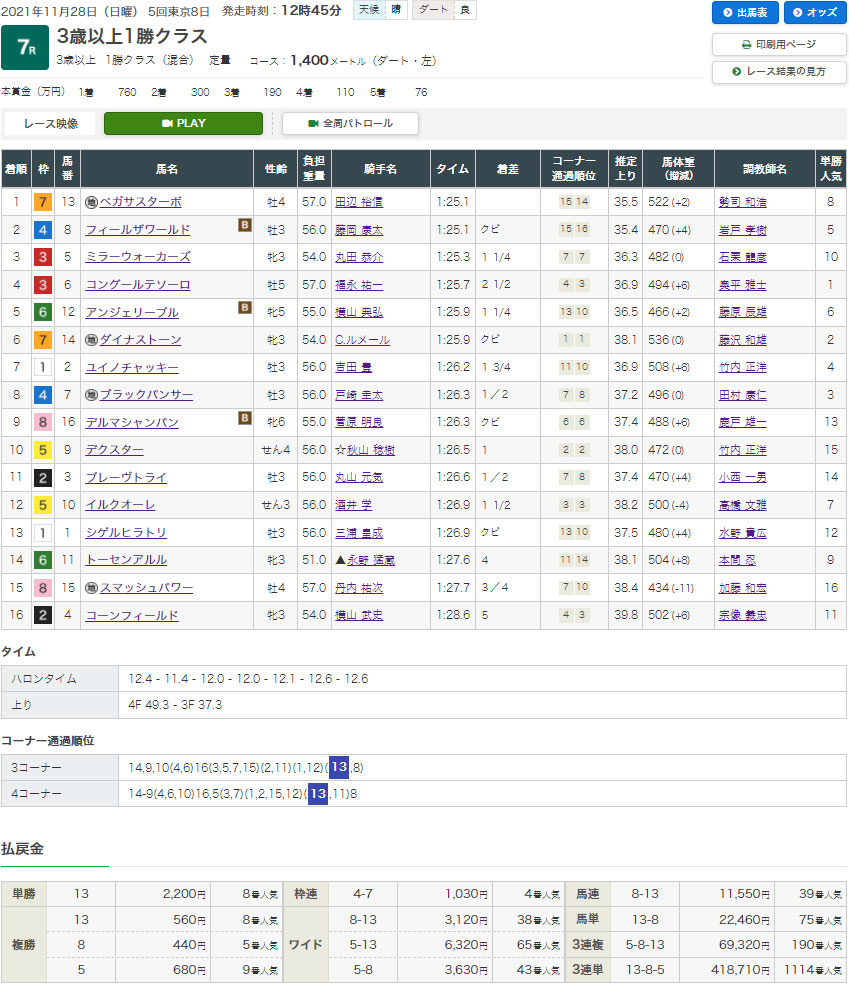Image resolution: width=849 pixels, height=987 pixels.
Task: Open horse ミラーウォーカーズ details
Action: pyautogui.click(x=138, y=257)
